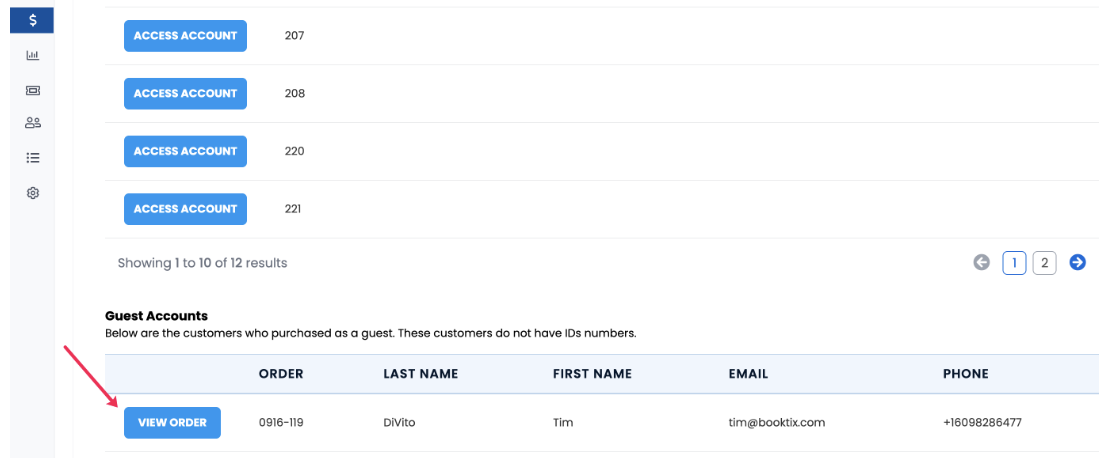Click the EMAIL column header
1106x462 pixels.
[x=748, y=374]
